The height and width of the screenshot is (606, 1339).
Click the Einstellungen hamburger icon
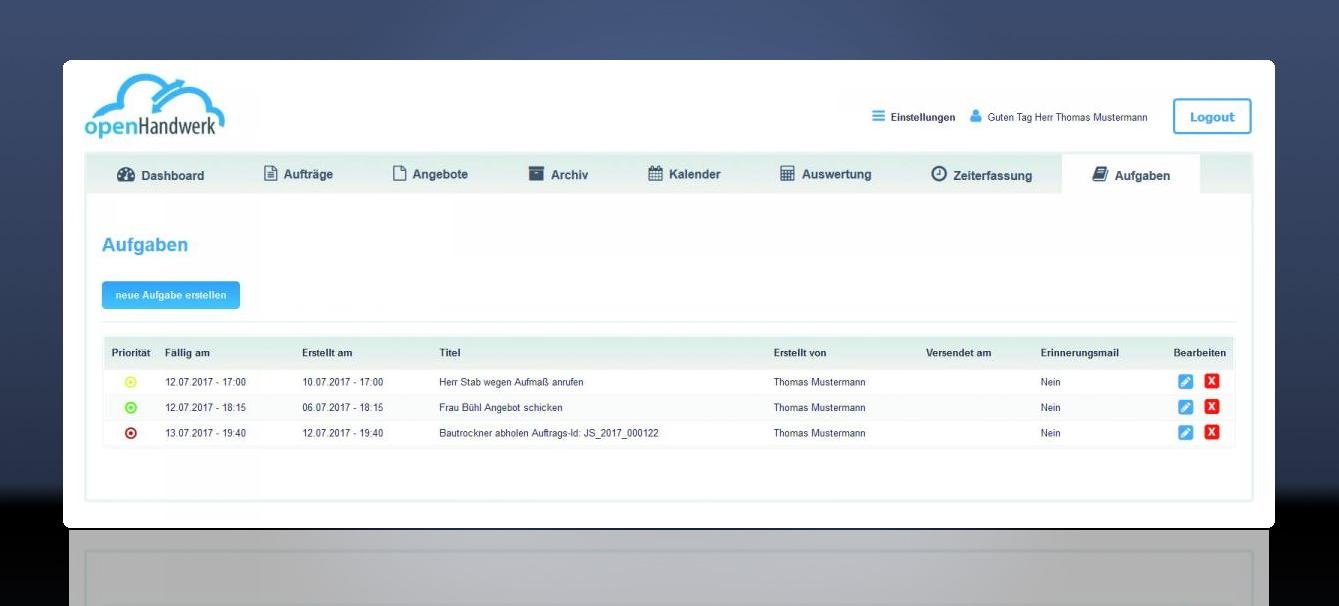[878, 117]
